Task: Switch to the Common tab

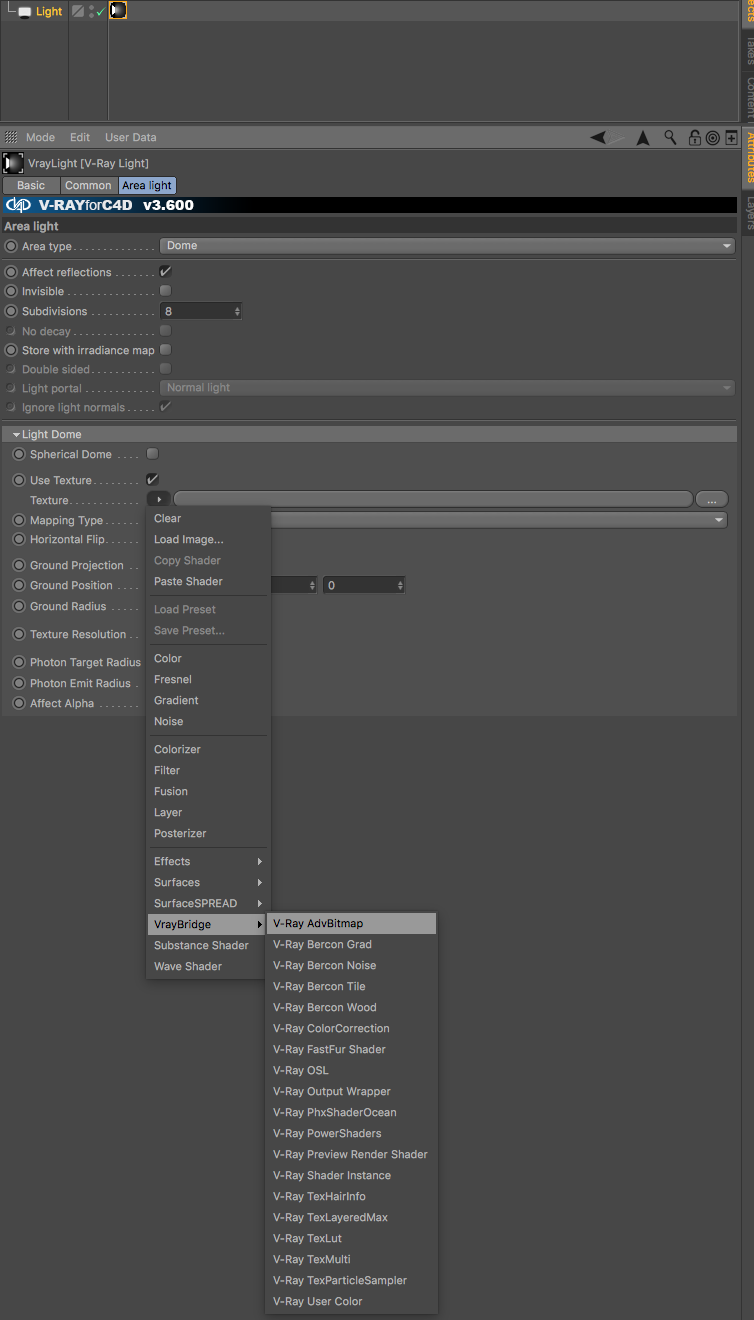Action: pyautogui.click(x=88, y=185)
